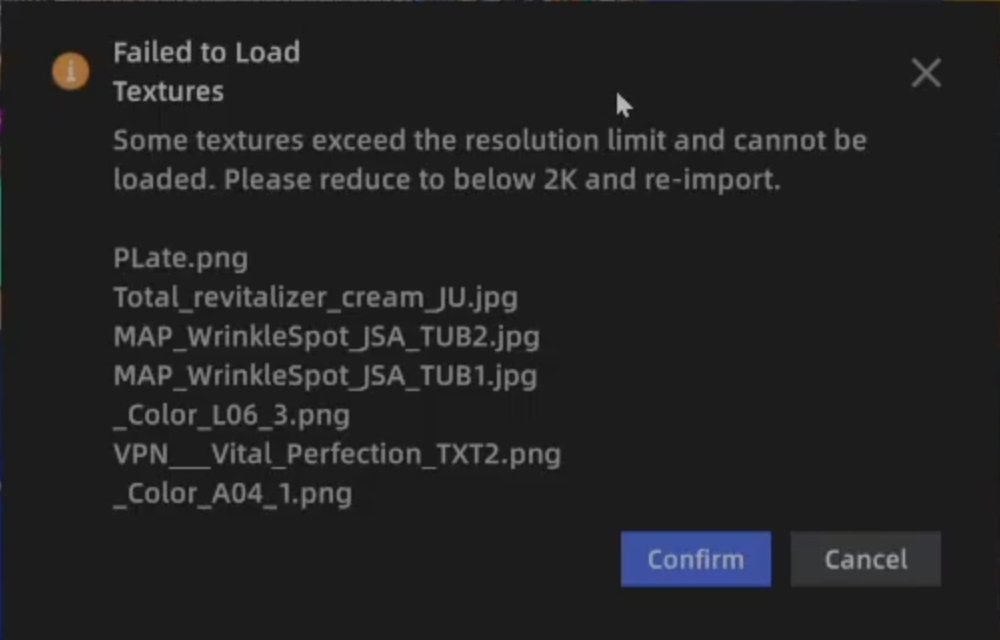The height and width of the screenshot is (640, 1000).
Task: Click the orange info icon beside the title
Action: coord(71,71)
